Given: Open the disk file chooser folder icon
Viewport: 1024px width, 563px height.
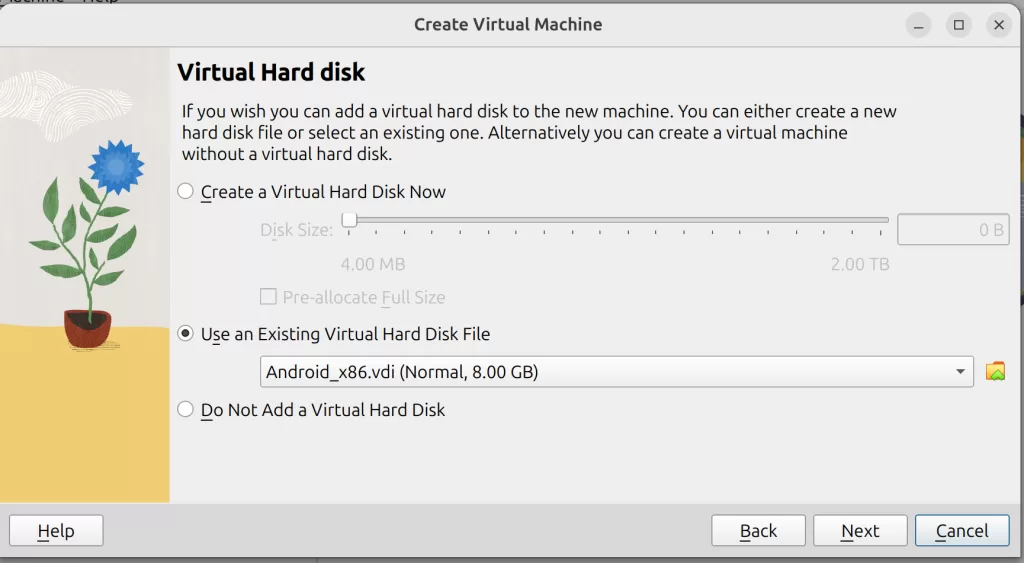Looking at the screenshot, I should tap(995, 372).
